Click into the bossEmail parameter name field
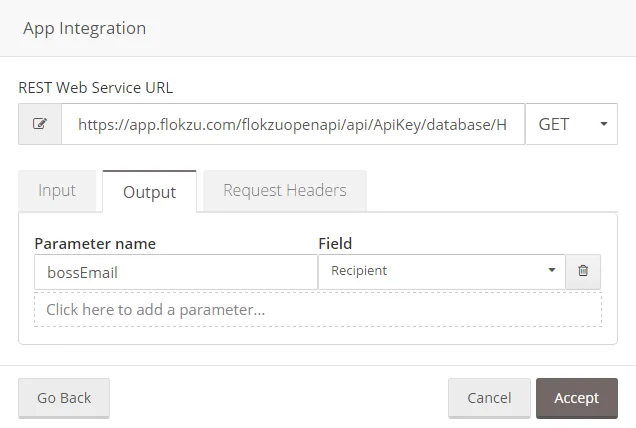 tap(176, 272)
